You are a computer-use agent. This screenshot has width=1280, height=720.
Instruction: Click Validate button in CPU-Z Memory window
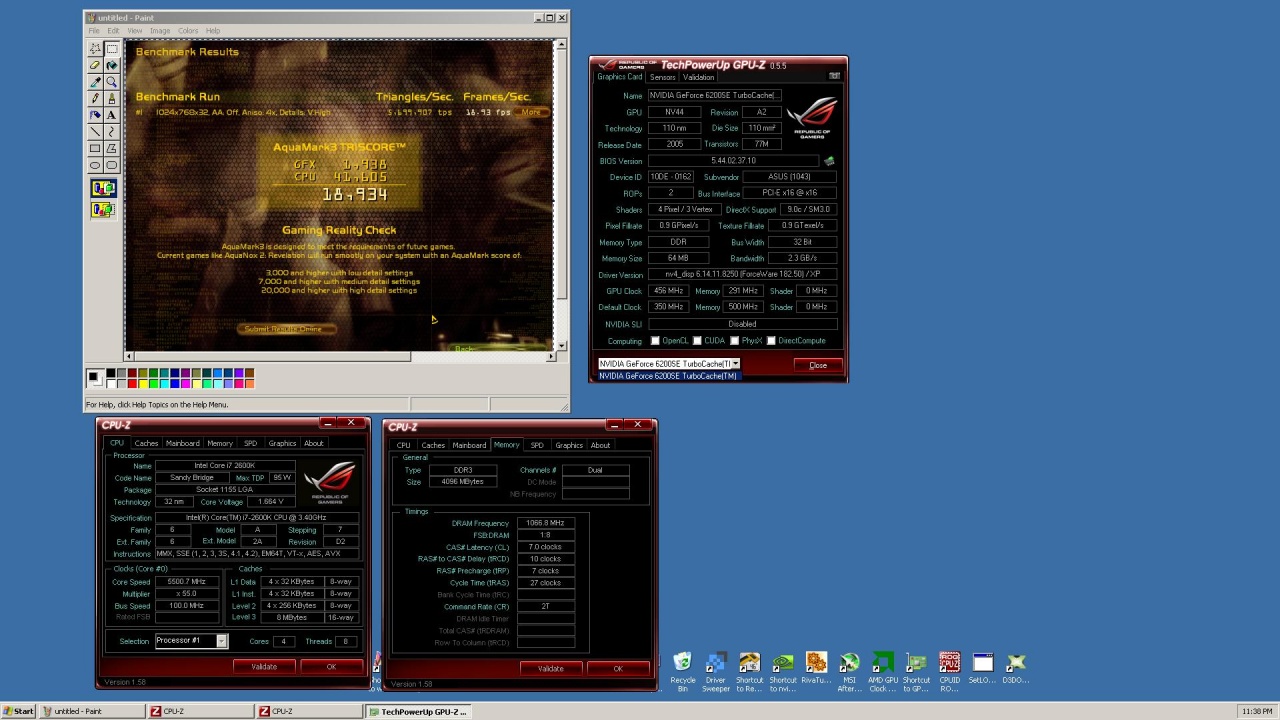(550, 668)
